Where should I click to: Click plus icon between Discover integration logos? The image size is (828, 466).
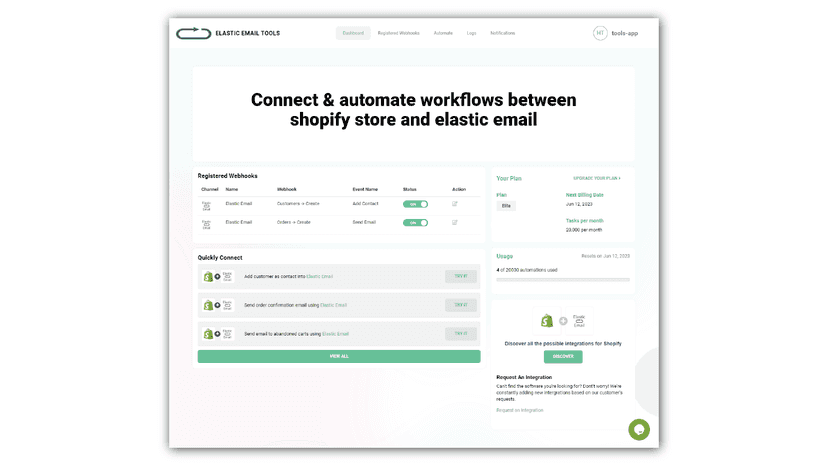563,321
